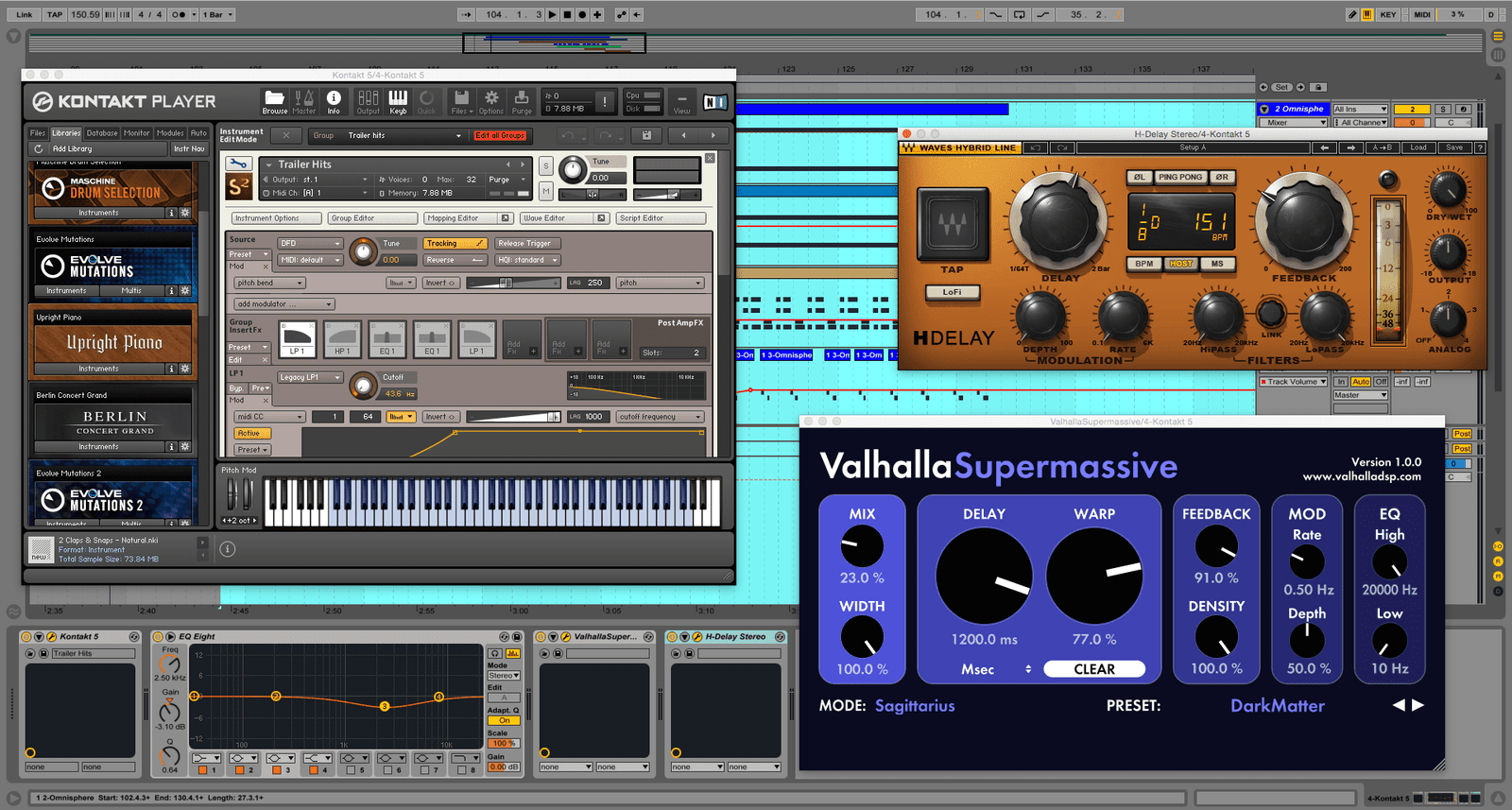Click the Master metronome icon in Kontakt
Viewport: 1512px width, 810px height.
click(x=304, y=101)
